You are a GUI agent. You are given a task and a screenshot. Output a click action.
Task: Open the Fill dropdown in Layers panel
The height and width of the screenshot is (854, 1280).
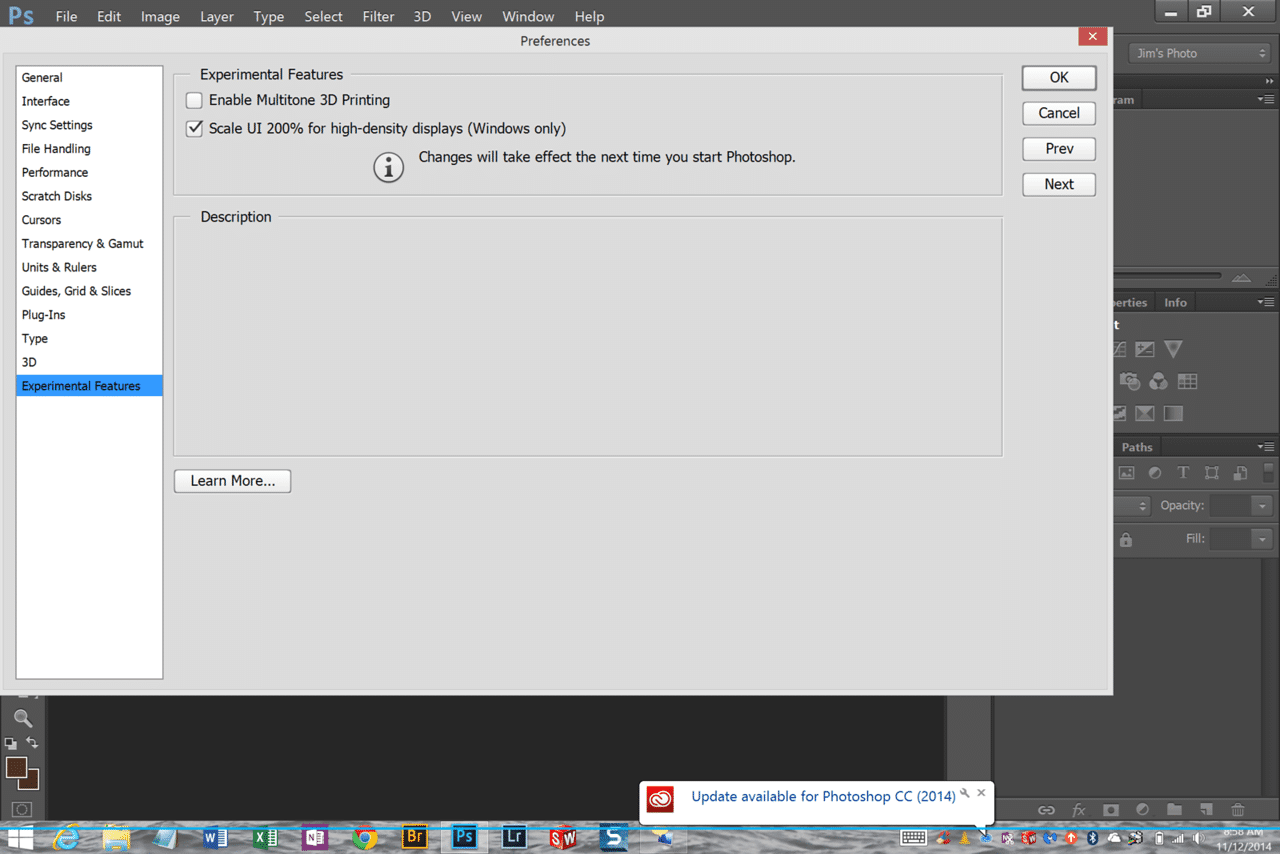pyautogui.click(x=1262, y=539)
